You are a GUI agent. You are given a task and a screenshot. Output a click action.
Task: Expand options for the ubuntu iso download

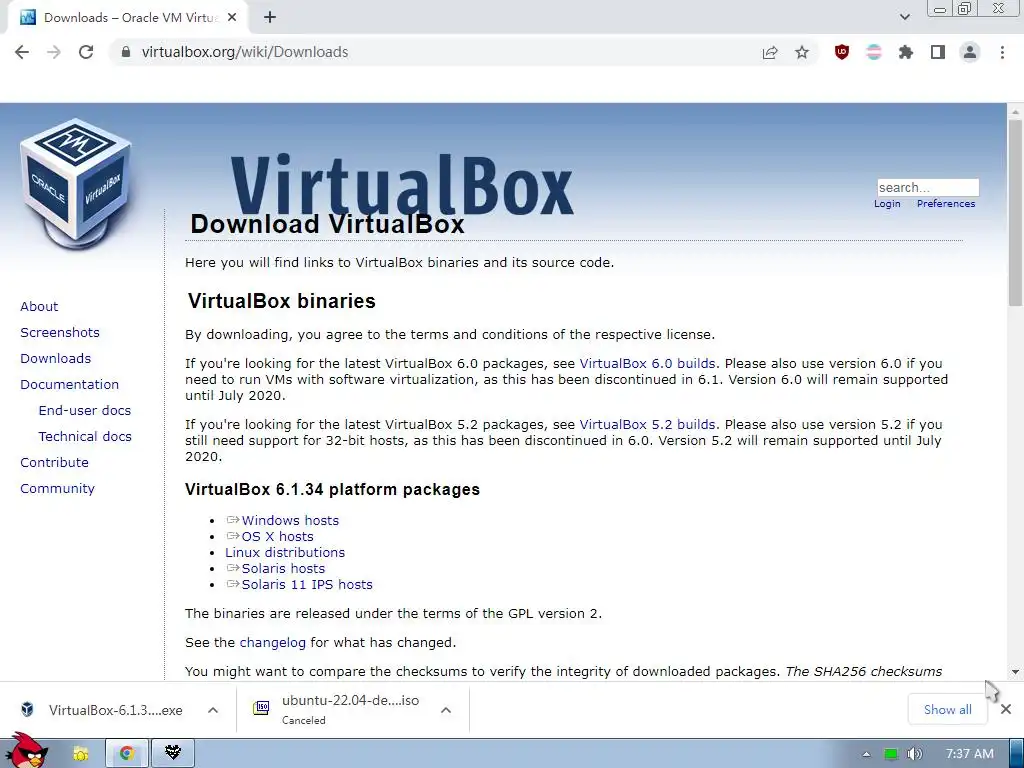[x=446, y=710]
